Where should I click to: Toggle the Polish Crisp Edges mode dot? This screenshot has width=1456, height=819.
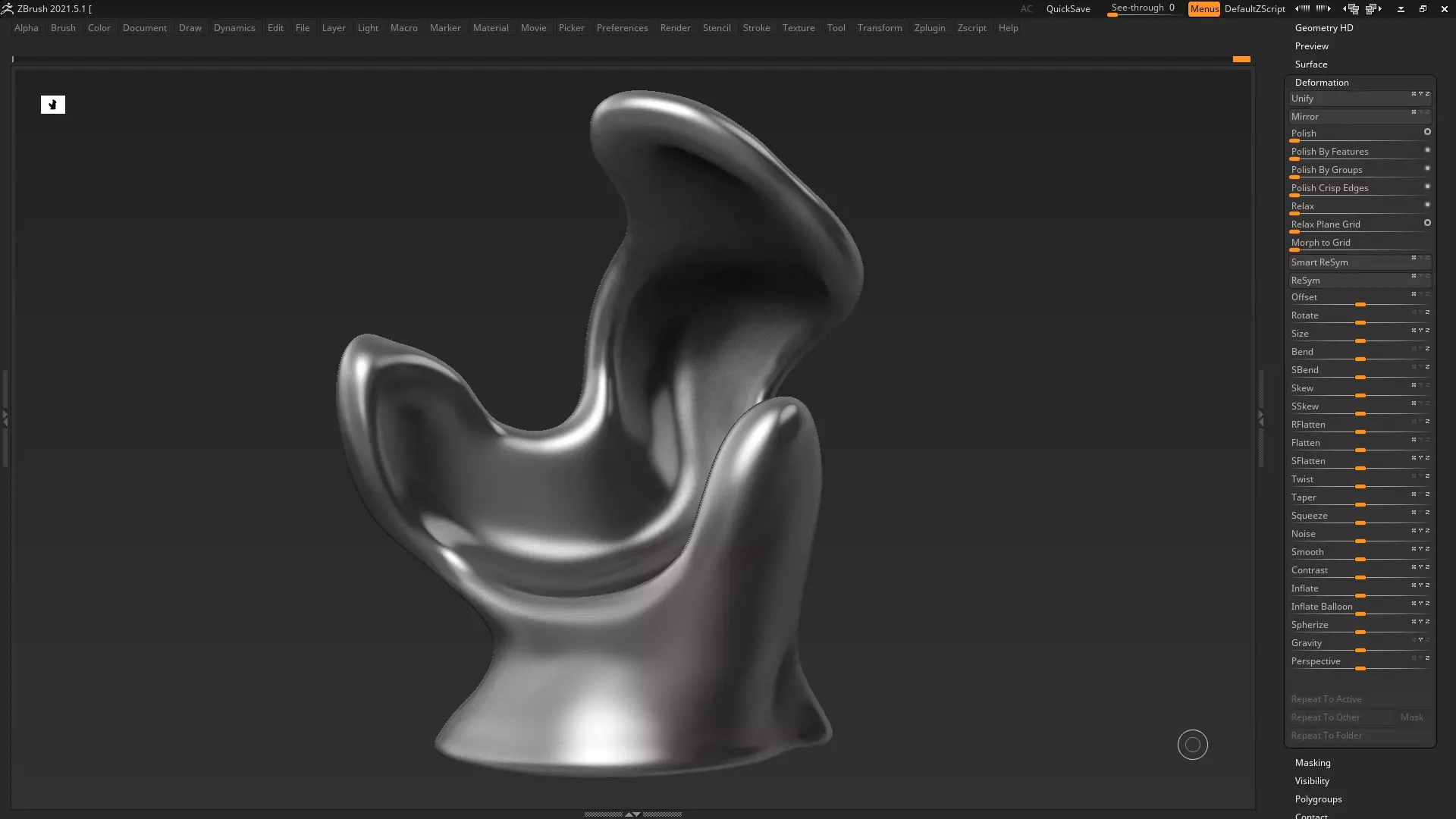click(x=1427, y=187)
